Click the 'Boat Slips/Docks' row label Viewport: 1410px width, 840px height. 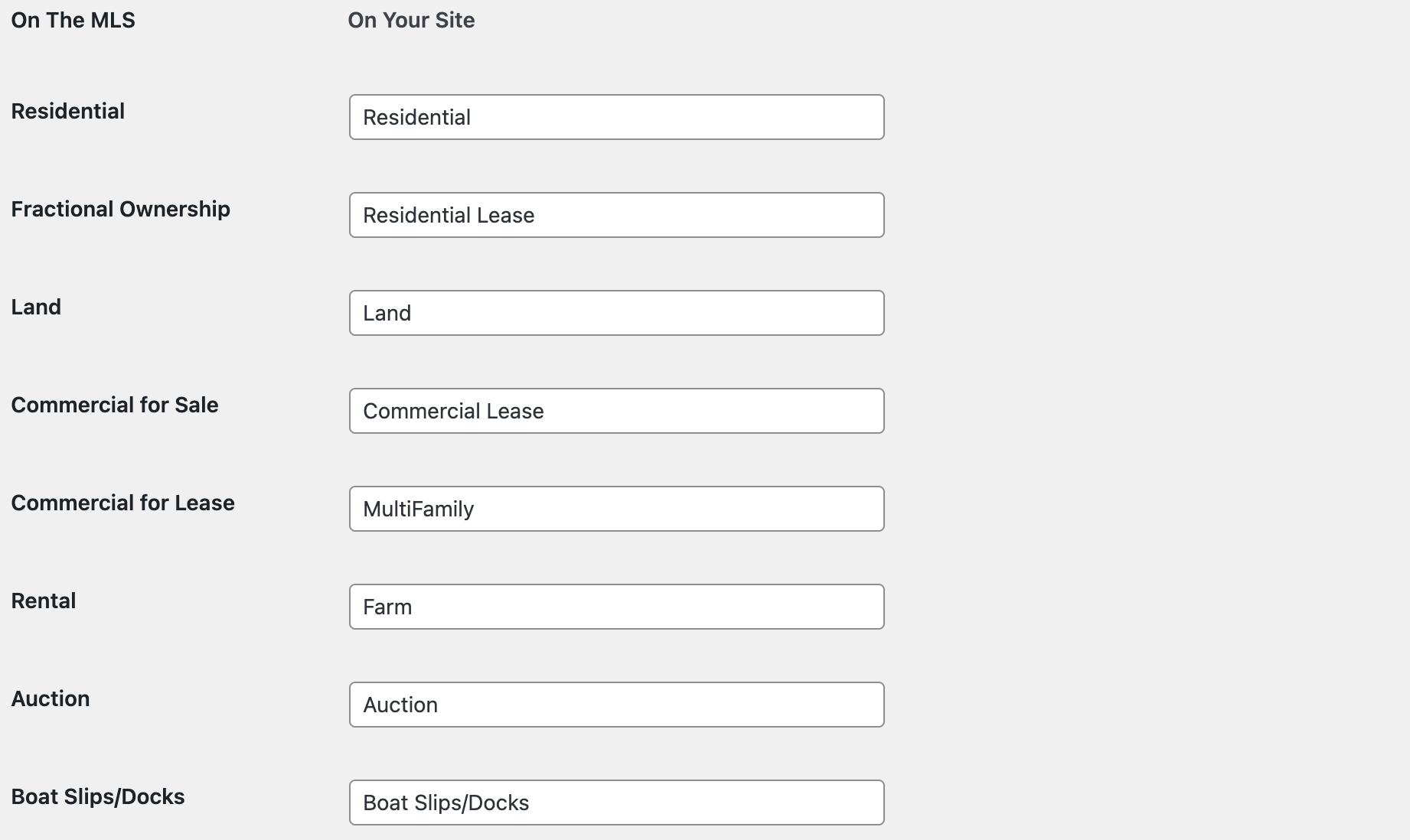(98, 796)
